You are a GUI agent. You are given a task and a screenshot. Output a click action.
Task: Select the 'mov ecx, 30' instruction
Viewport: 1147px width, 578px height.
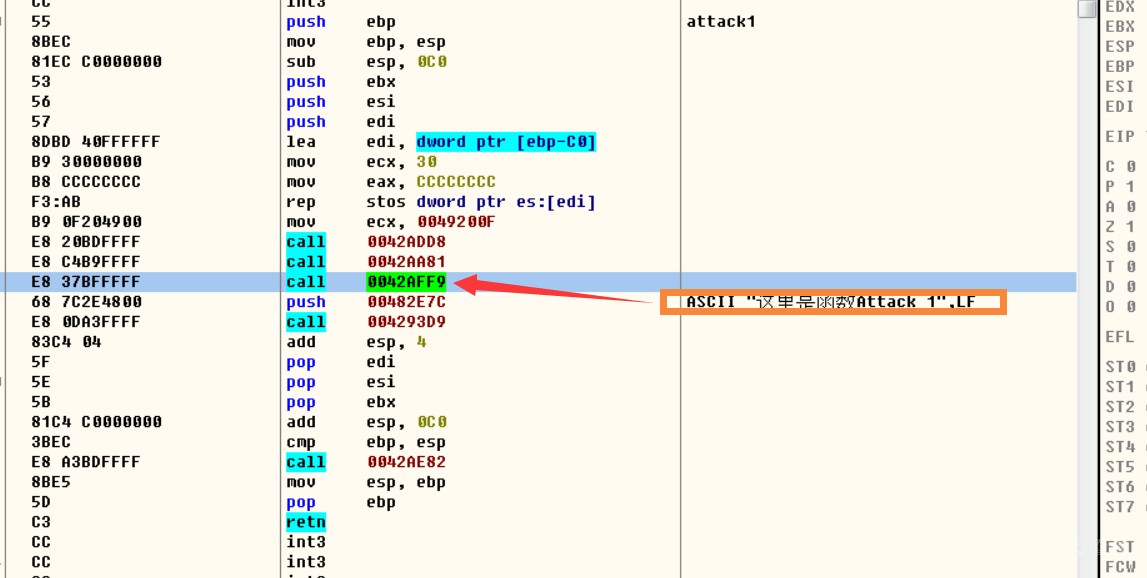pos(361,162)
